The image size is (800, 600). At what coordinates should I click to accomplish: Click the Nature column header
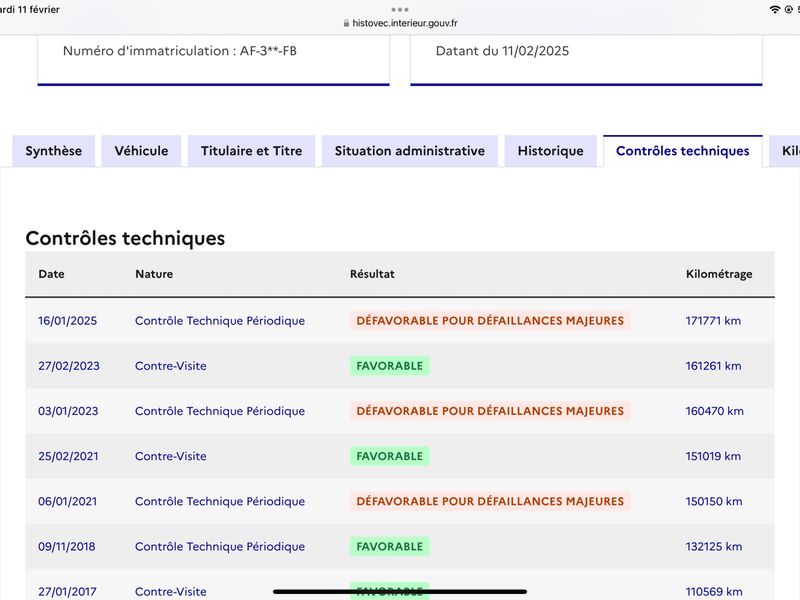[154, 274]
